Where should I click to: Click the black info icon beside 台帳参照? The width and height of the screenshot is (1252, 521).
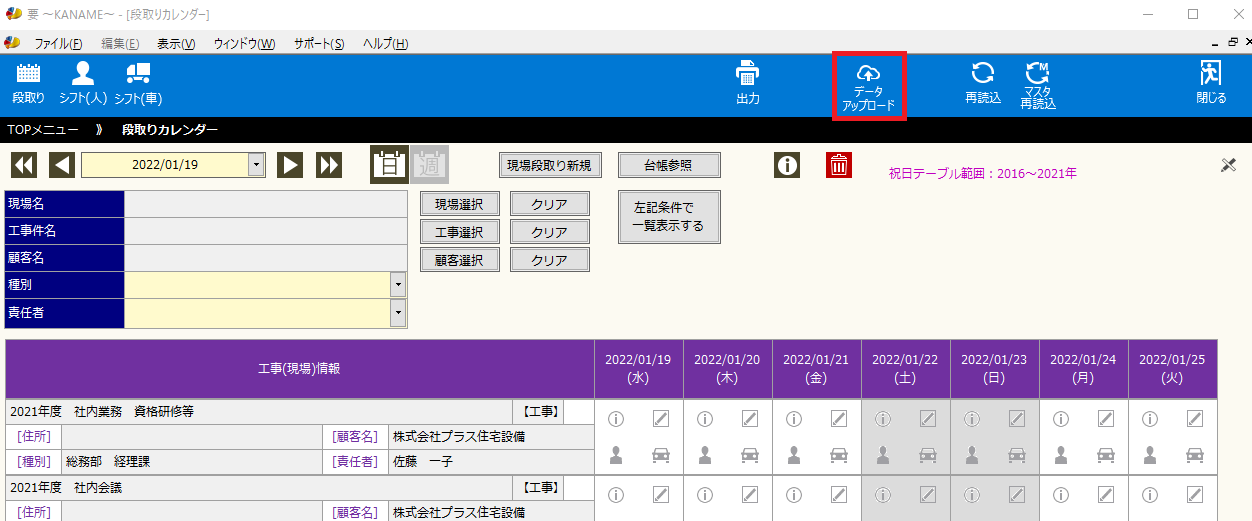click(787, 165)
